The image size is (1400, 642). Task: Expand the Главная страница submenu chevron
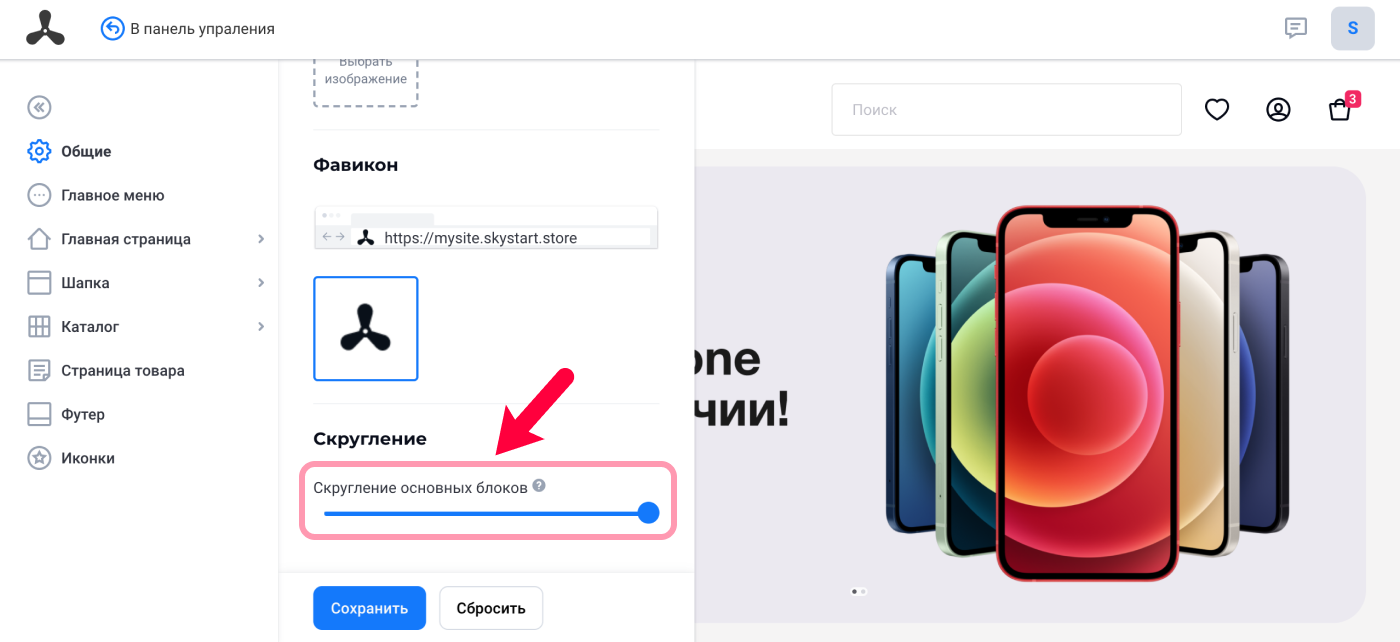pyautogui.click(x=261, y=239)
